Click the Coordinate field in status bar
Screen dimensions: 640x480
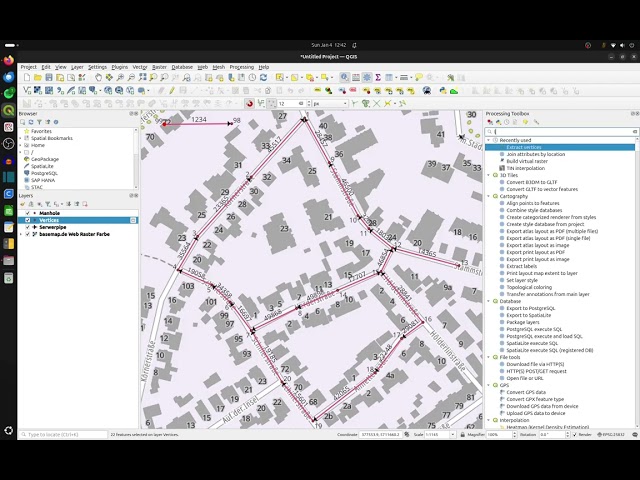point(380,435)
